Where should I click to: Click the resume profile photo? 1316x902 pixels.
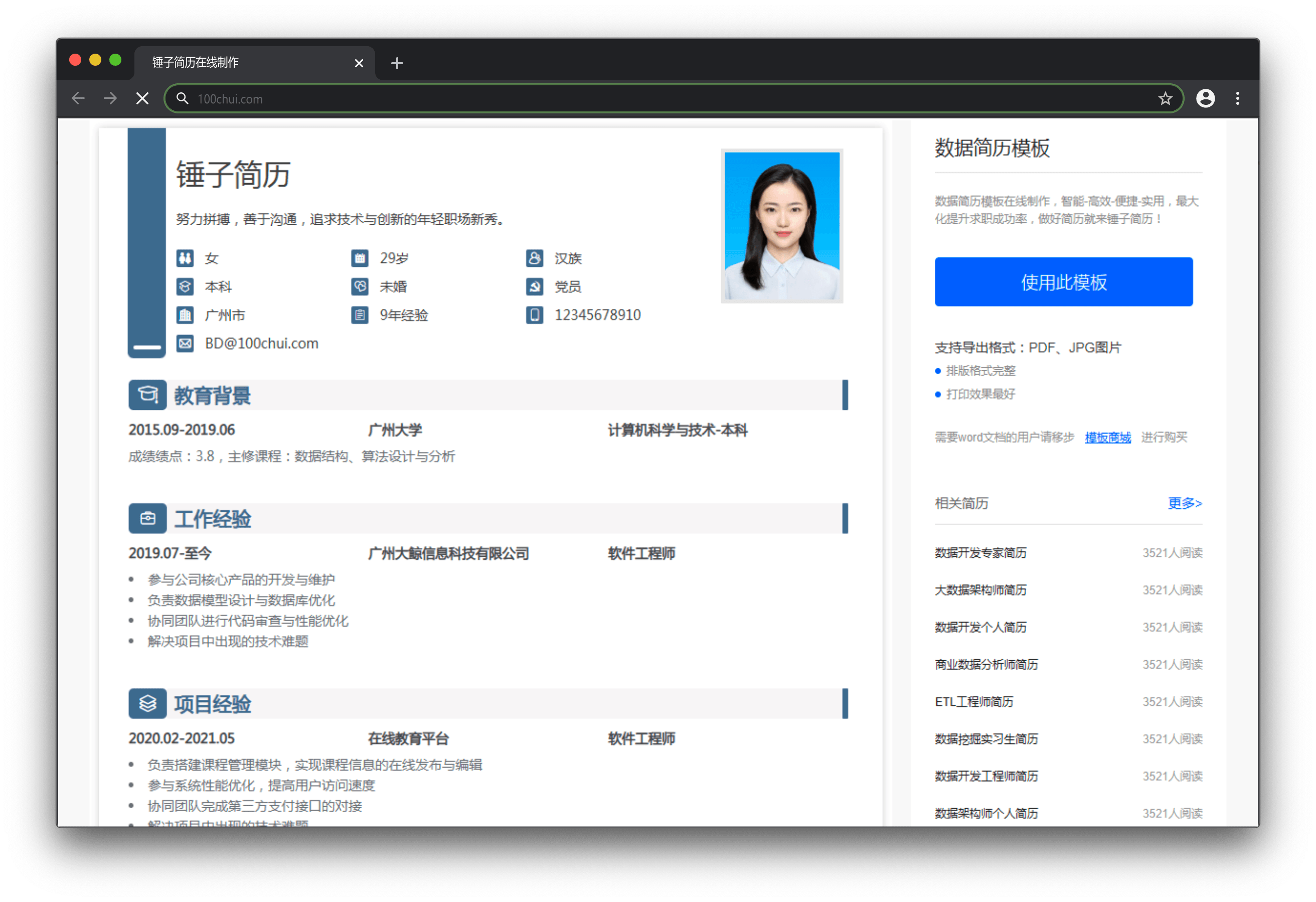coord(781,226)
